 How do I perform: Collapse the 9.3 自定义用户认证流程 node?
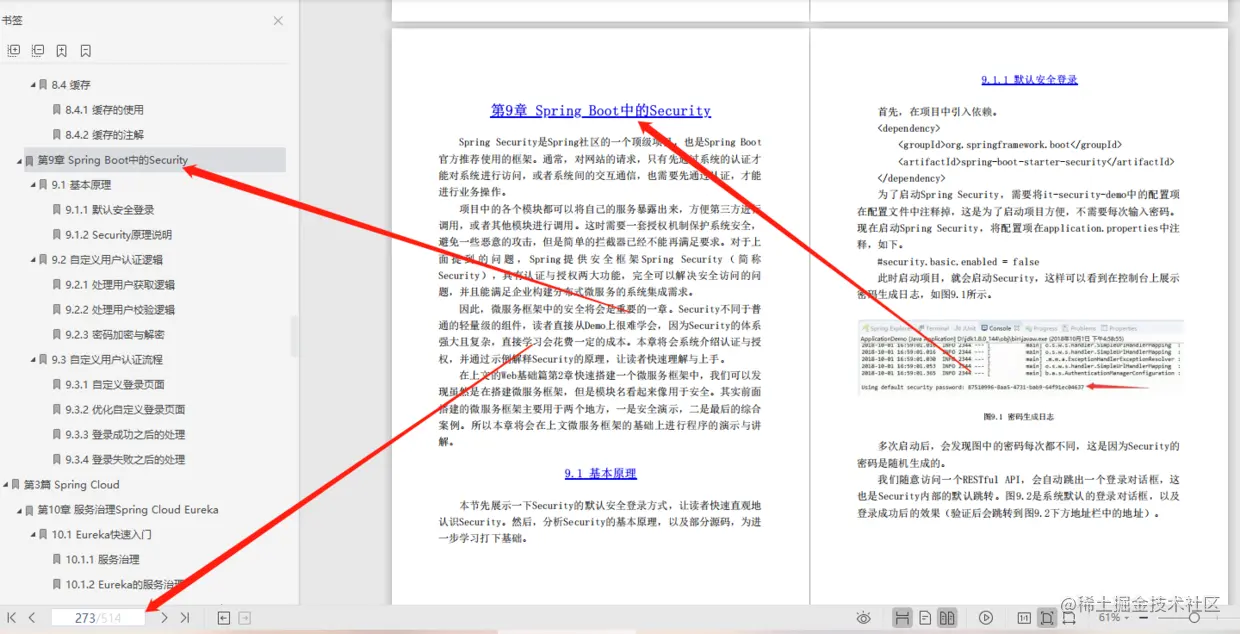(32, 360)
